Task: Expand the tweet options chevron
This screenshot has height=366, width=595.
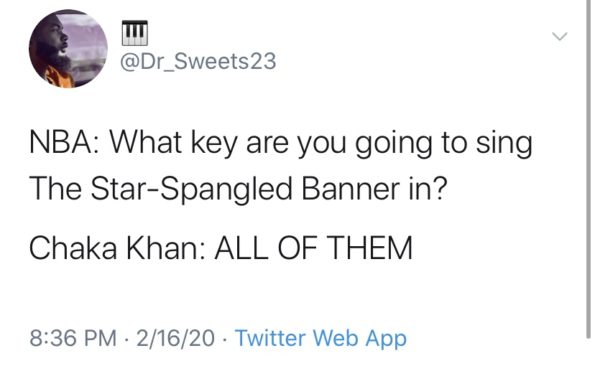Action: (x=560, y=36)
